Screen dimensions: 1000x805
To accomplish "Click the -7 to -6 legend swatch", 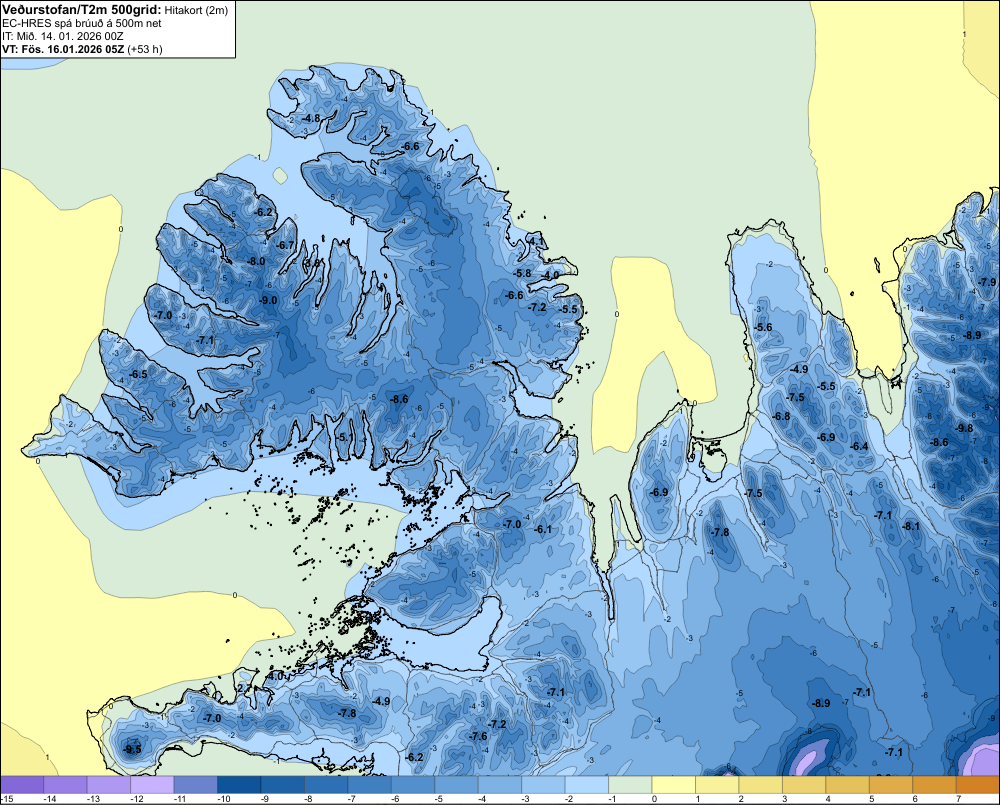I will pyautogui.click(x=369, y=785).
